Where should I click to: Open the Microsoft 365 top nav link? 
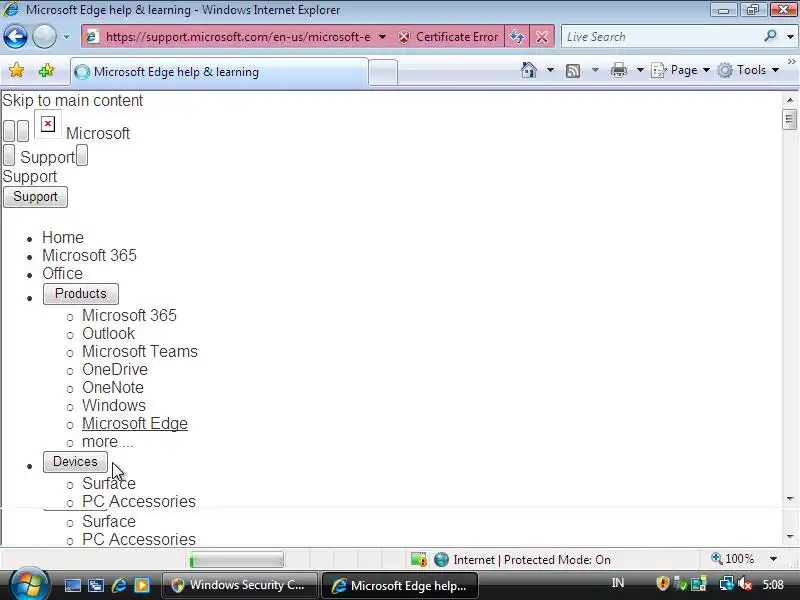point(89,255)
